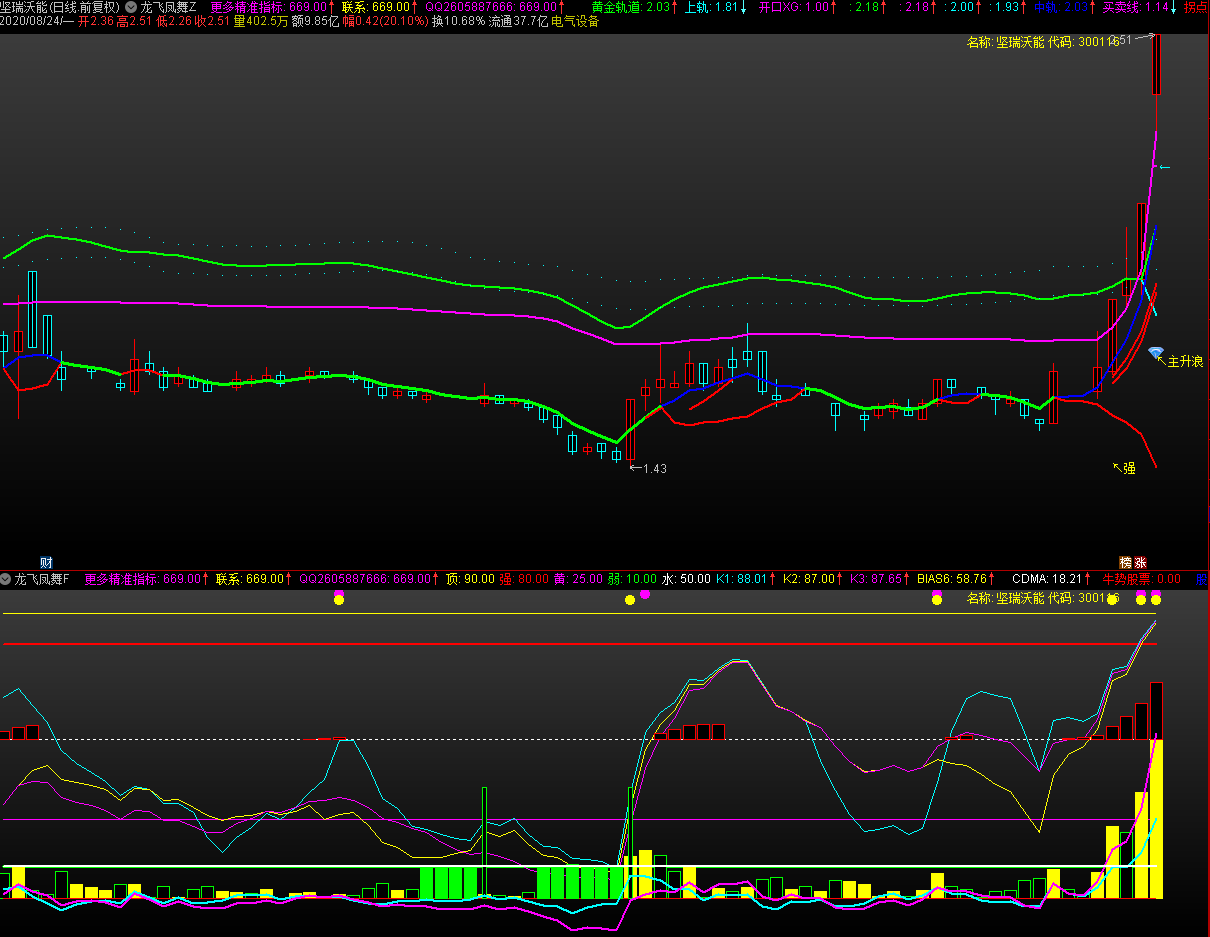Viewport: 1210px width, 937px height.
Task: Click stock title 坚瑞沃能(日线 前复权)
Action: pyautogui.click(x=60, y=7)
